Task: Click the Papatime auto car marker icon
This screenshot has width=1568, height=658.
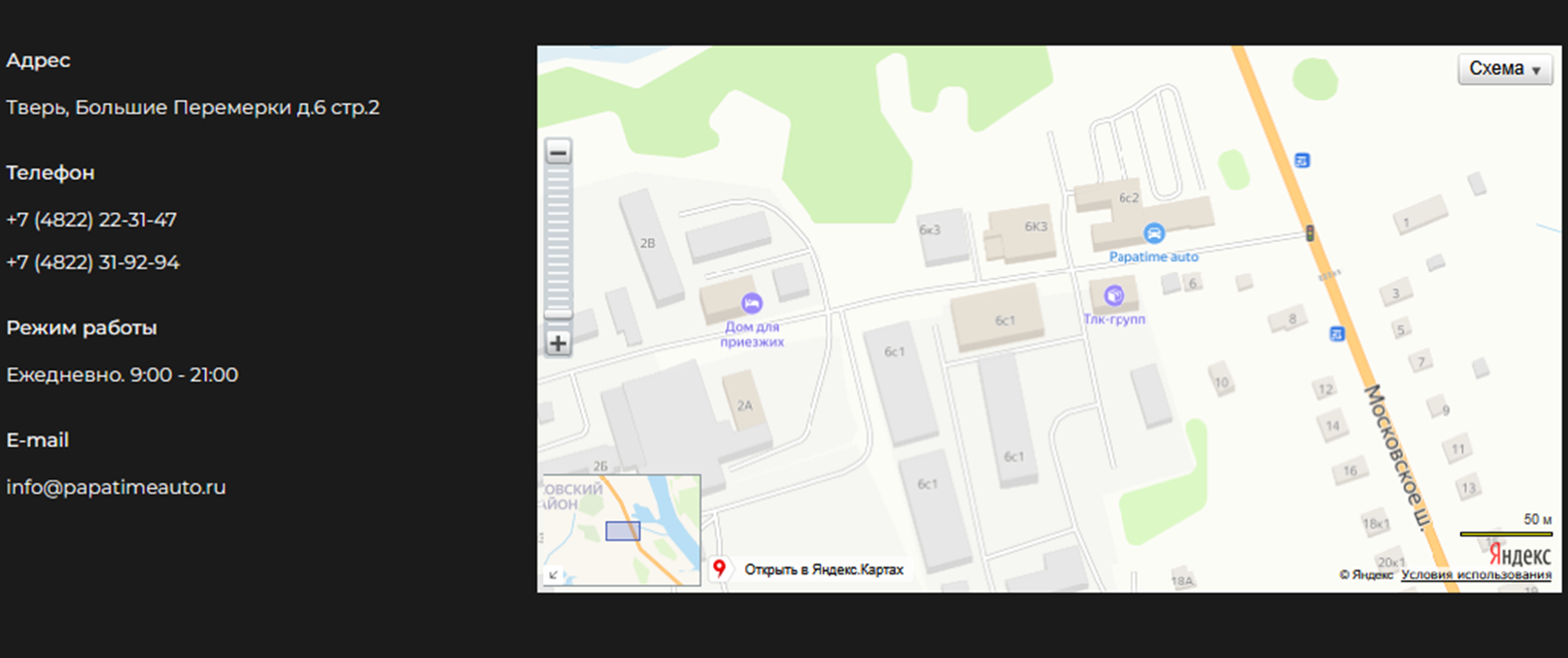Action: pos(1153,233)
